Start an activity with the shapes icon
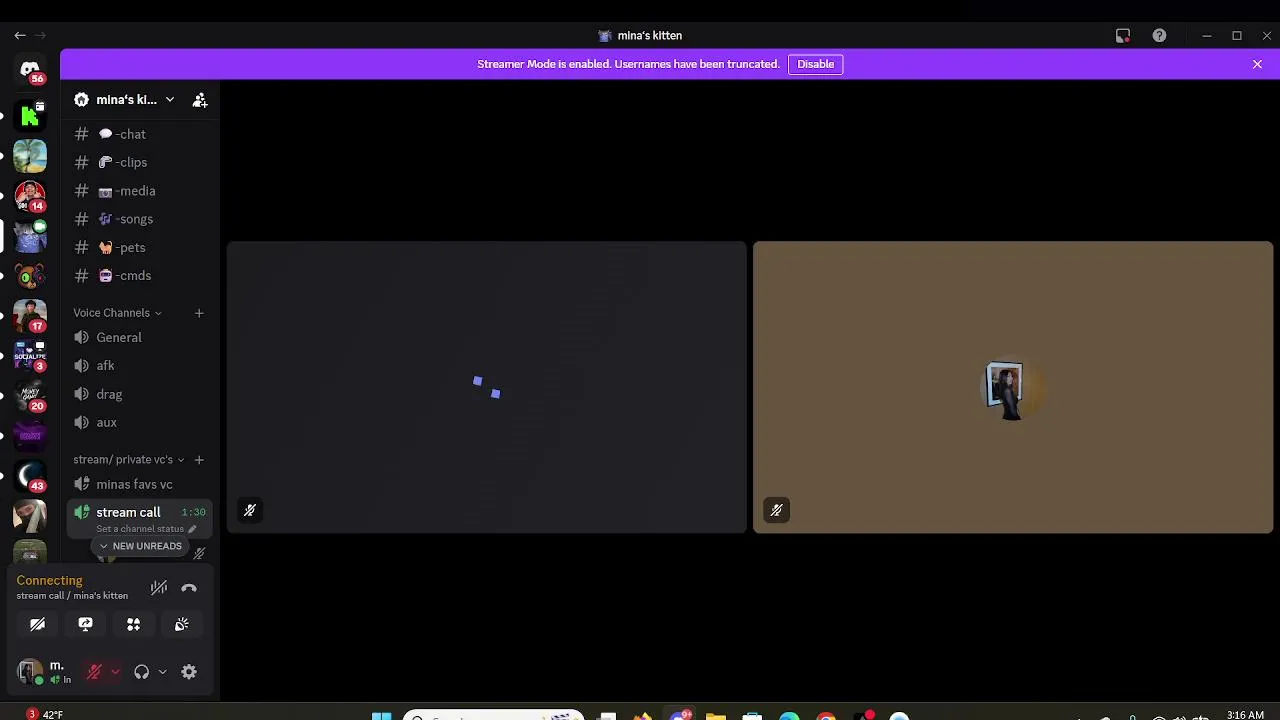 click(133, 624)
